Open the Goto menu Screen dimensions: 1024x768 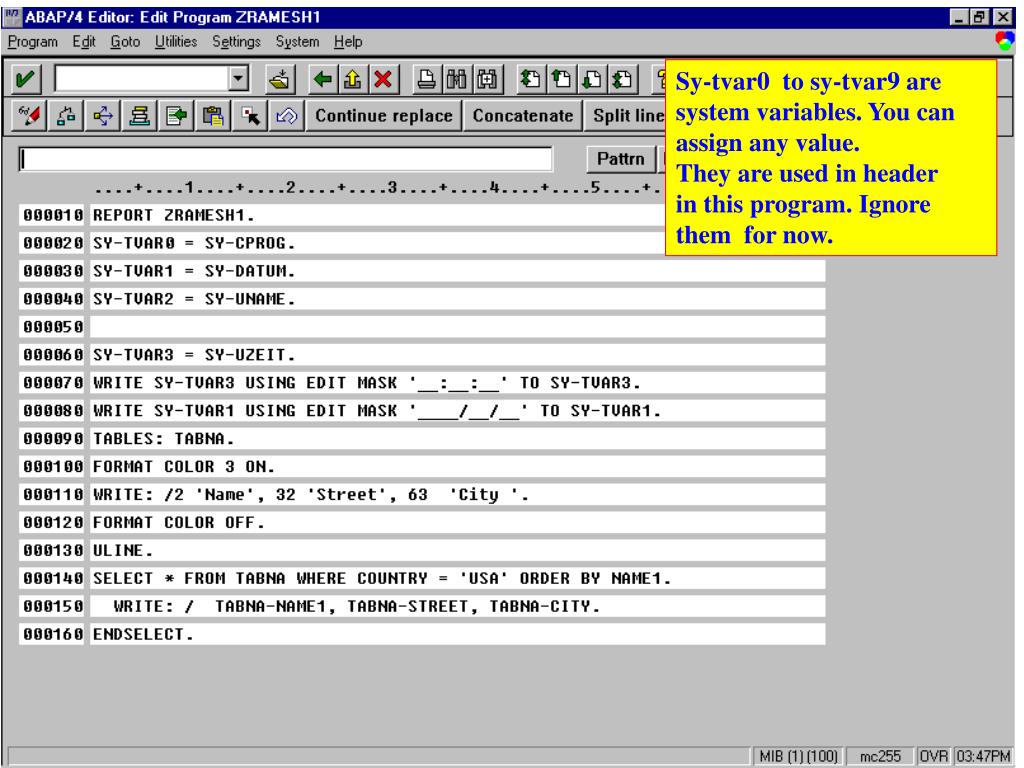(125, 42)
